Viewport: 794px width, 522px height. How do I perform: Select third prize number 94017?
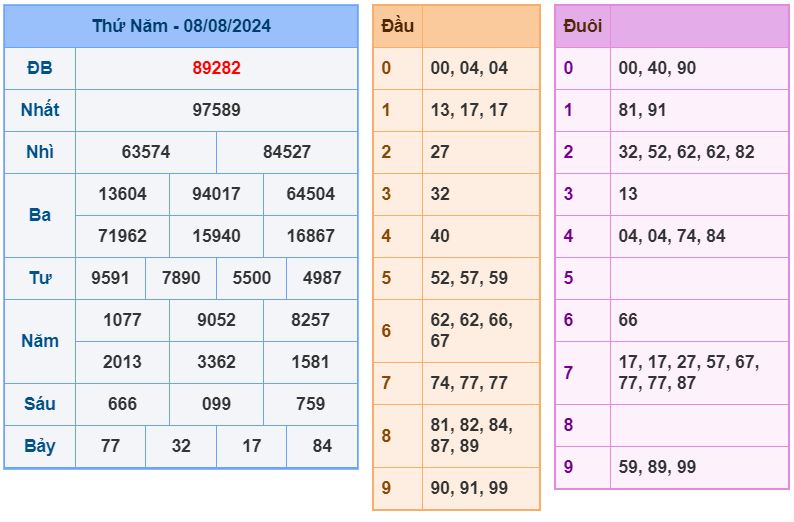[x=216, y=194]
